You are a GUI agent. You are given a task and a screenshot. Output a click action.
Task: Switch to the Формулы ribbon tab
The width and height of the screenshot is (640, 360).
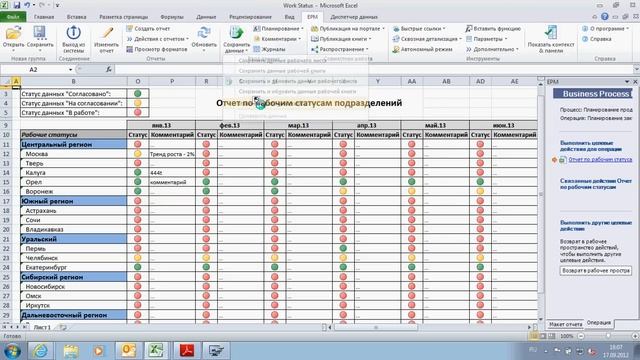(x=172, y=17)
